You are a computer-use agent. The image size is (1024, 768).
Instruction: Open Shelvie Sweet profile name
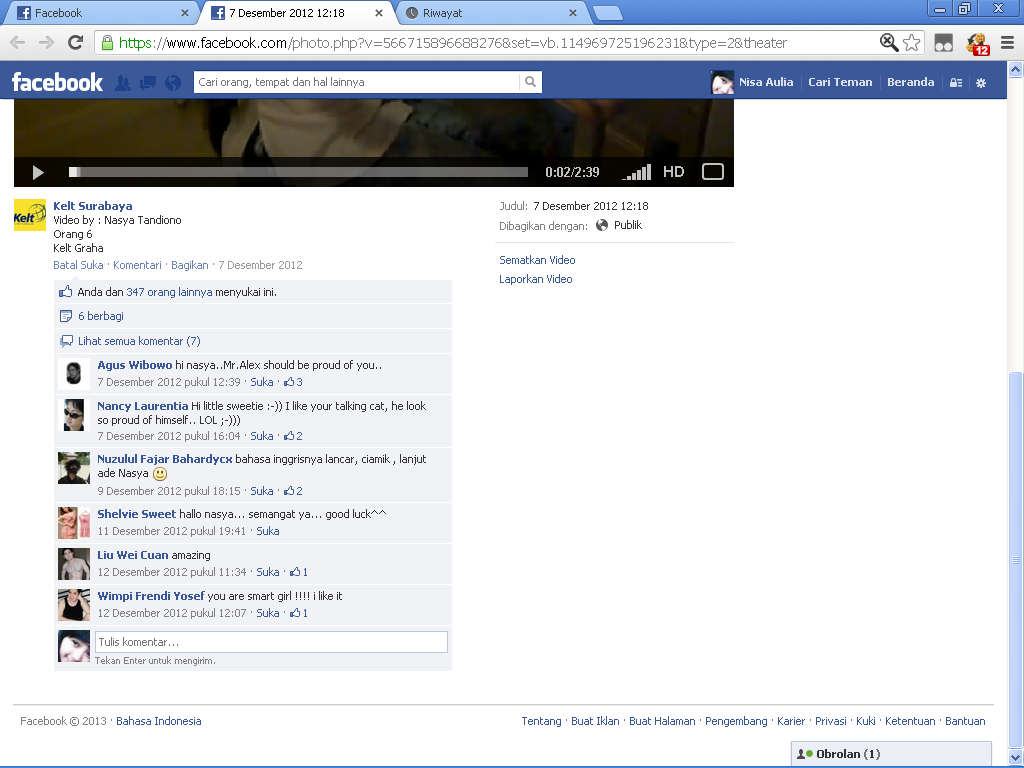pyautogui.click(x=136, y=514)
